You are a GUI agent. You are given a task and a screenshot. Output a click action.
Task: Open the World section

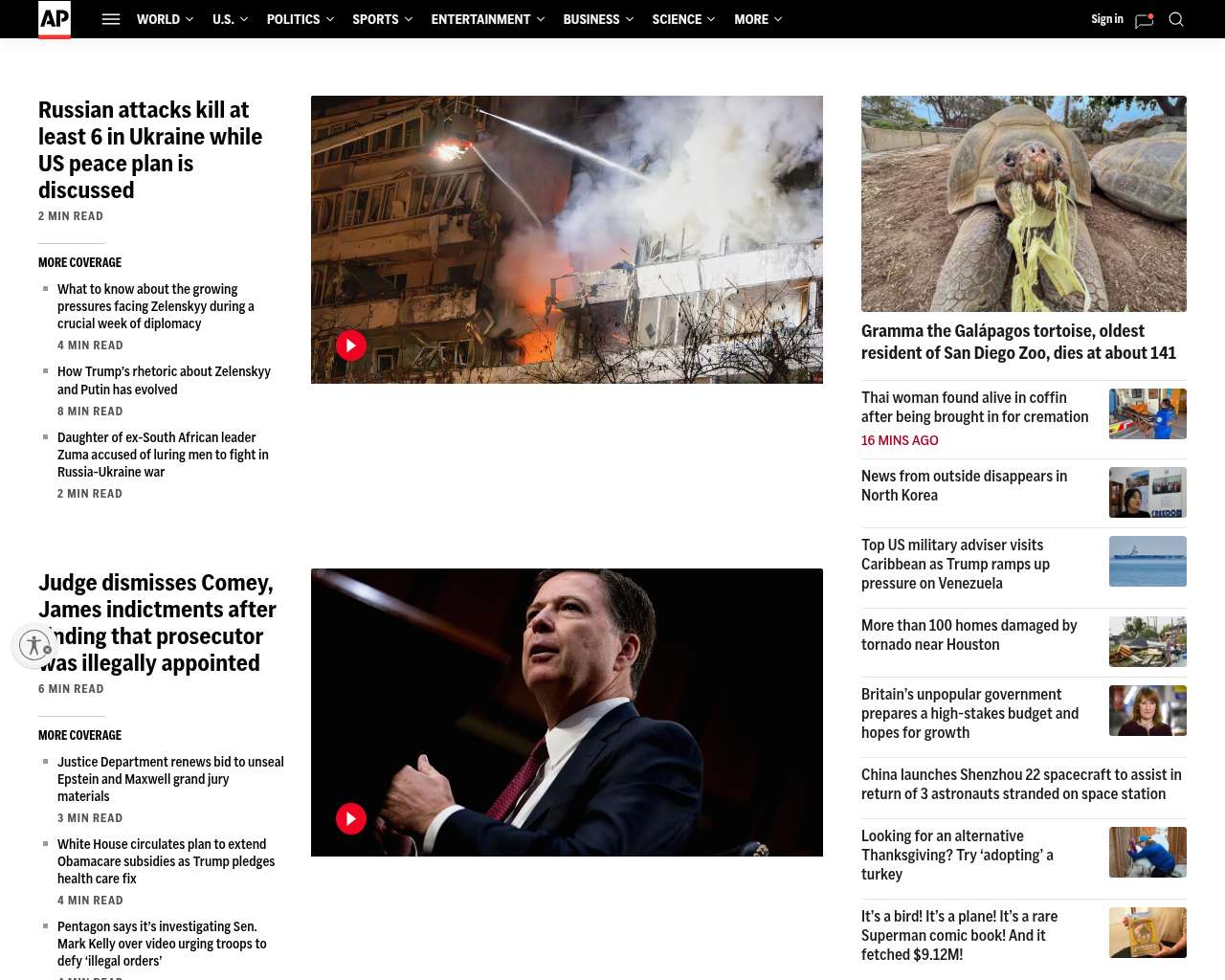158,19
